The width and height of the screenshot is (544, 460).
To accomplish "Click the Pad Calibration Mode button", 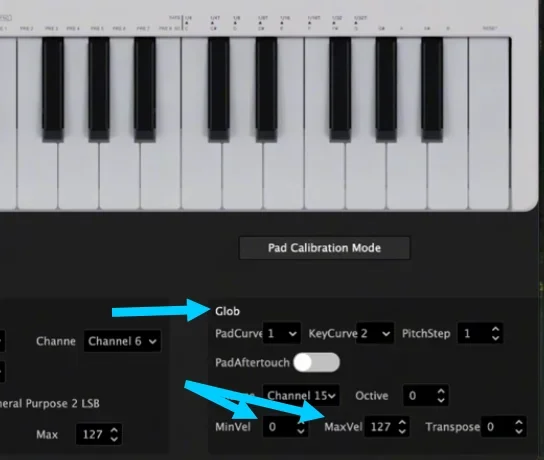I will coord(324,248).
